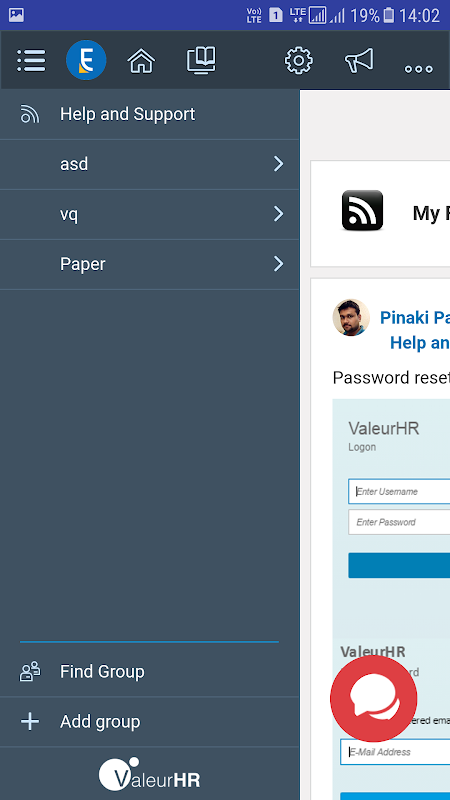Go to the Home icon

point(141,61)
